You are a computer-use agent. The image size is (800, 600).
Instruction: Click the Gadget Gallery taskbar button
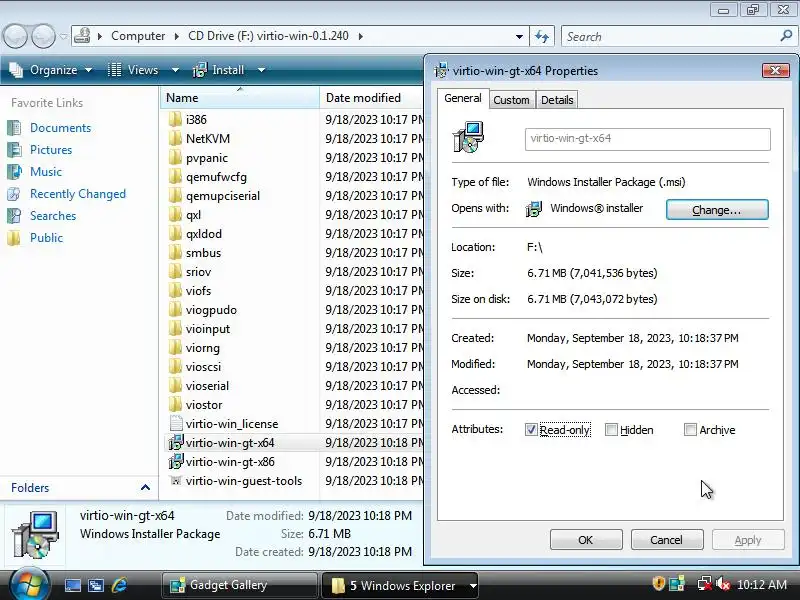click(239, 585)
